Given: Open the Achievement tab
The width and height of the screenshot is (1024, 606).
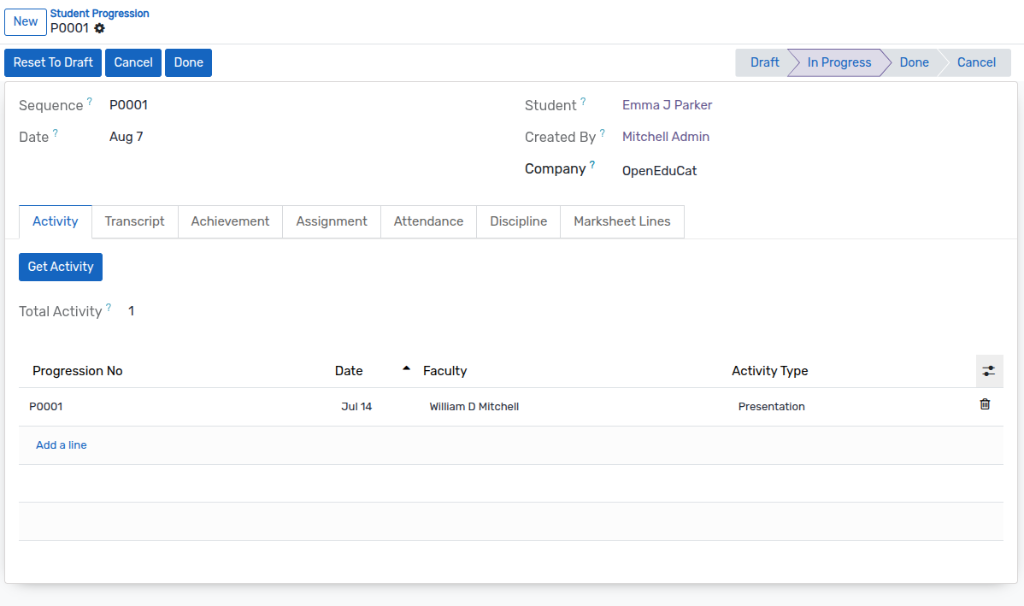Looking at the screenshot, I should (230, 221).
